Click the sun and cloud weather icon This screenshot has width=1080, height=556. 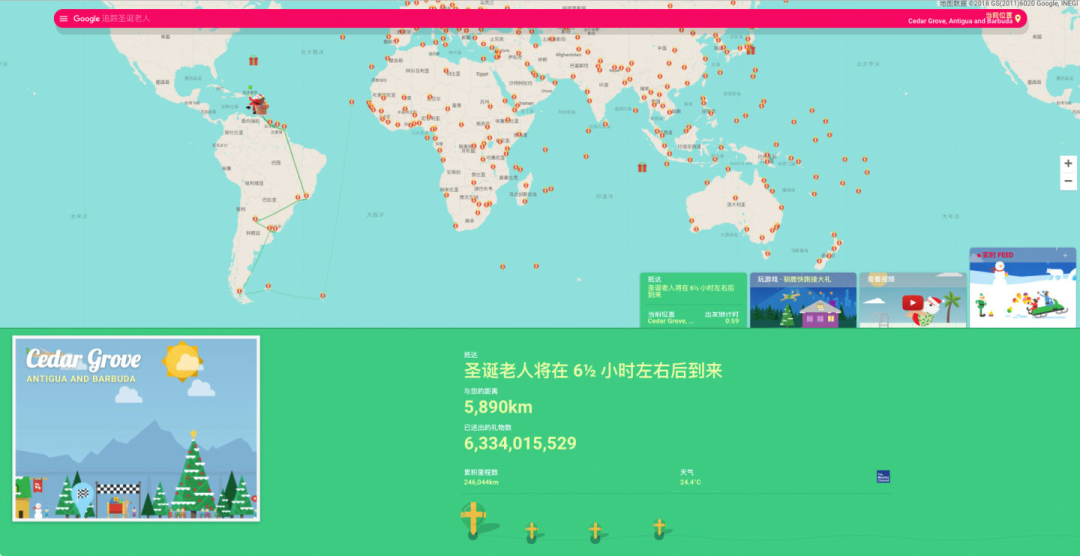click(x=183, y=362)
